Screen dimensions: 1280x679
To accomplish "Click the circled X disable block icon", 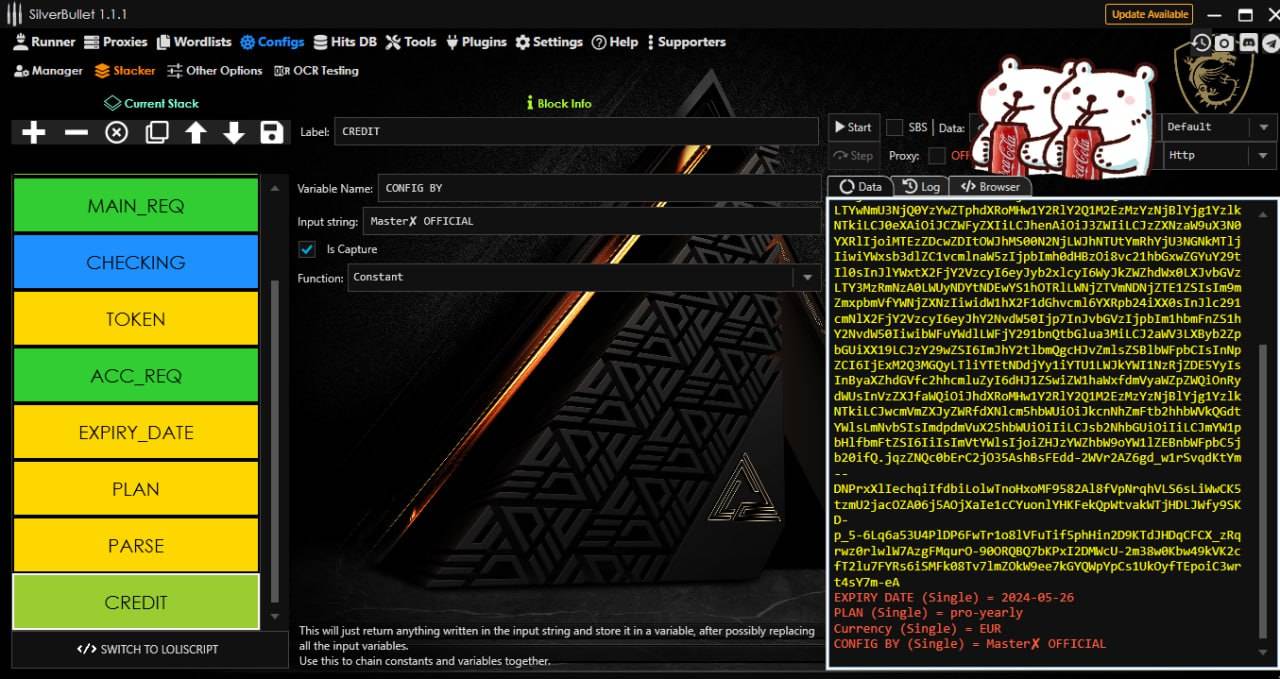I will (117, 132).
